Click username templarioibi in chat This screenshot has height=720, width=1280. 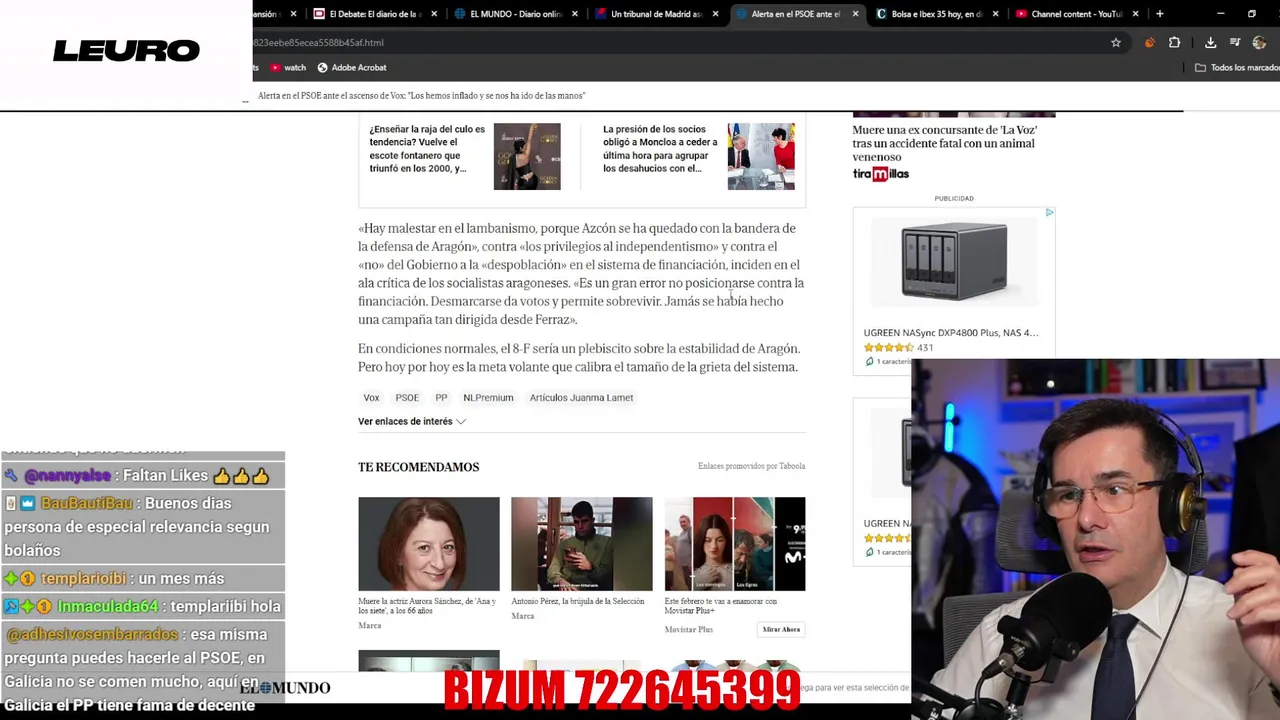pos(84,579)
